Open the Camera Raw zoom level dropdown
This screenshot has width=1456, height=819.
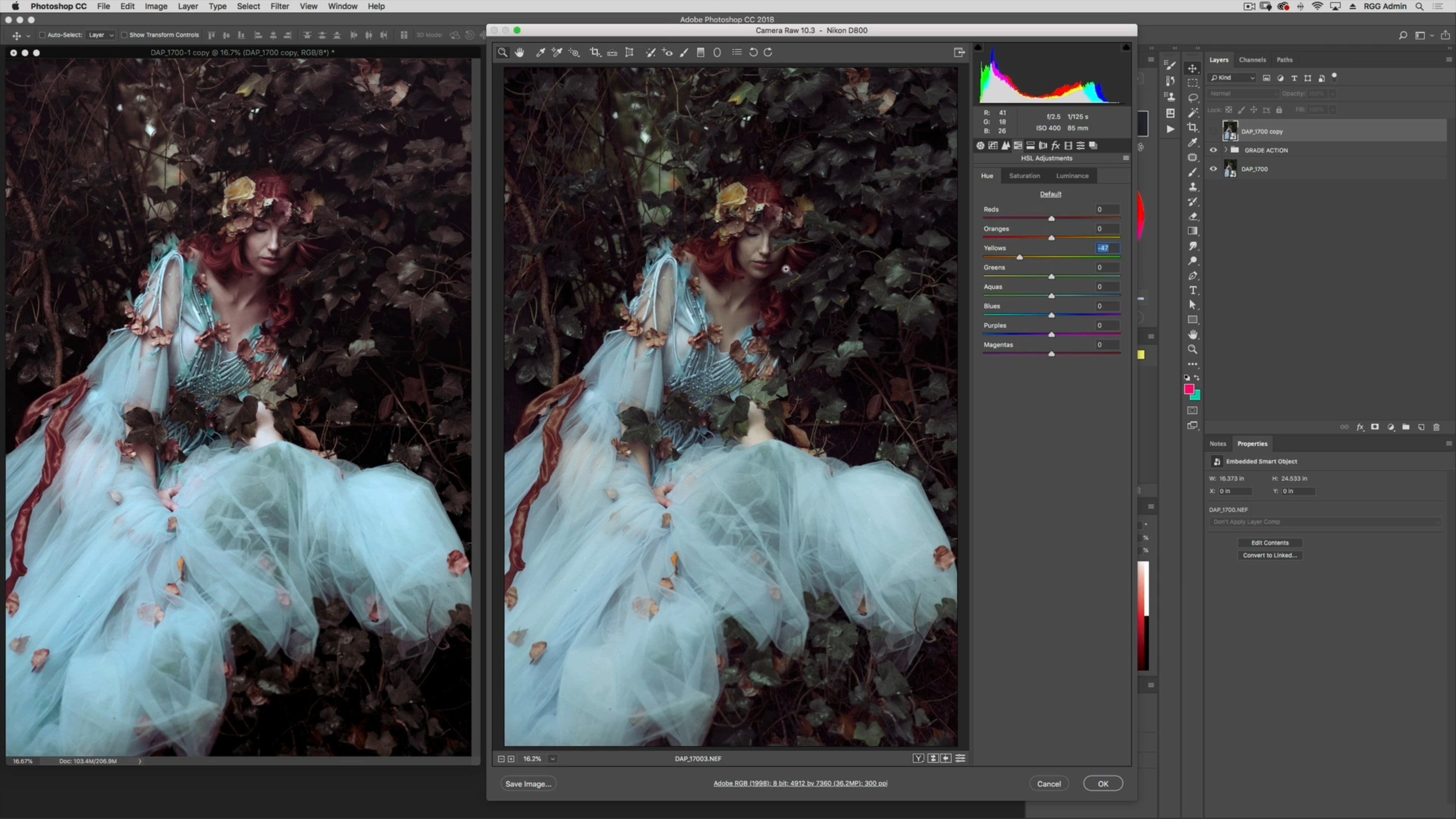552,758
